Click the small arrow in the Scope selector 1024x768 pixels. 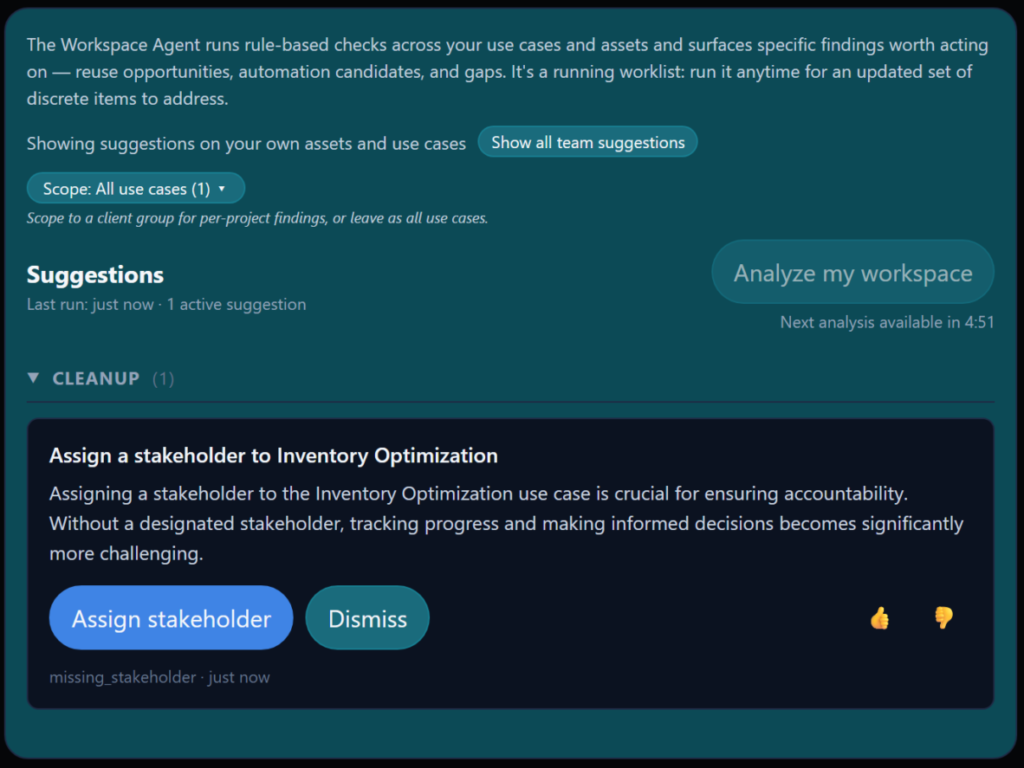point(222,189)
